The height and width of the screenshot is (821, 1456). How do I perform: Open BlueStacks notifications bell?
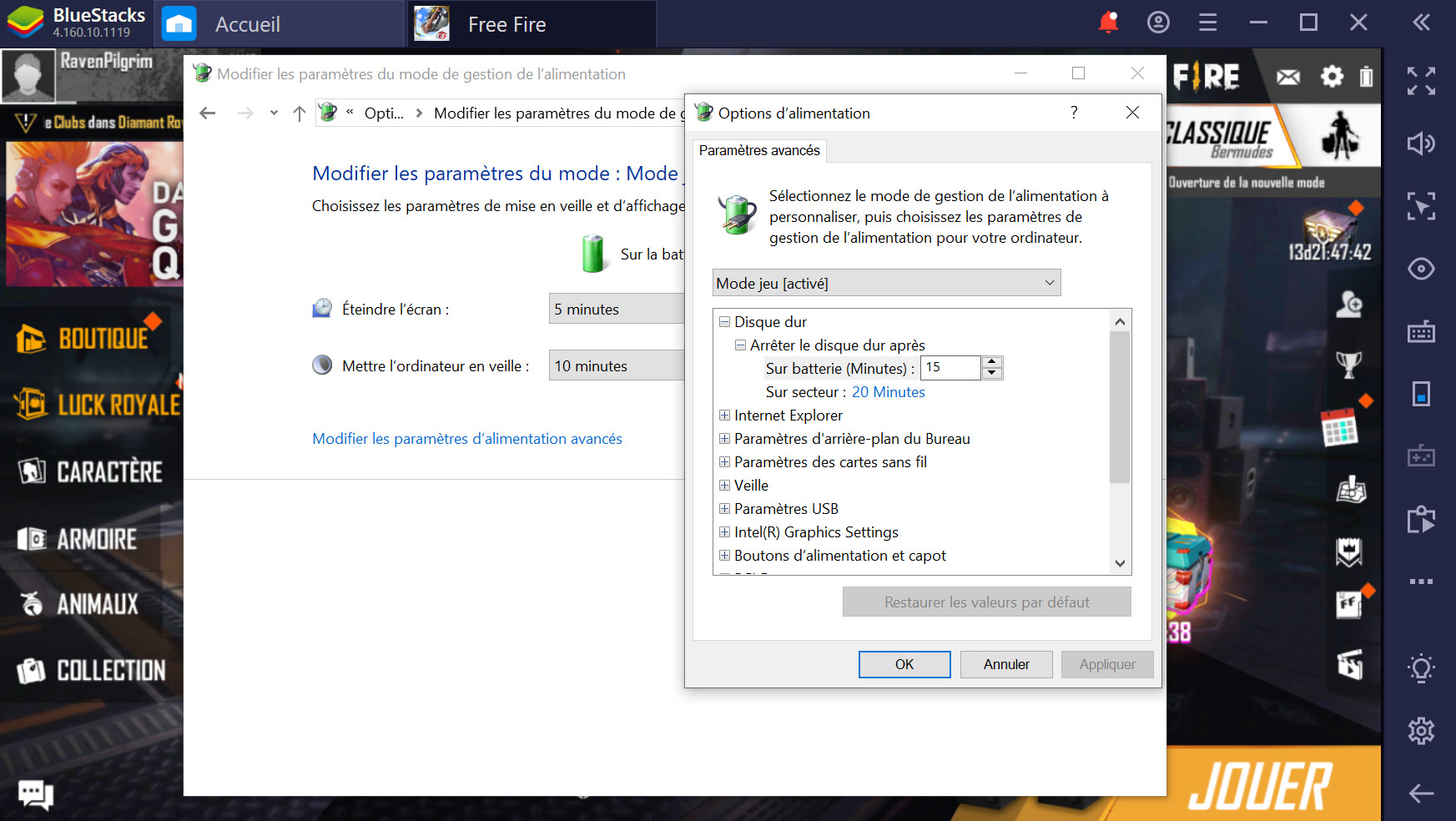click(1108, 23)
